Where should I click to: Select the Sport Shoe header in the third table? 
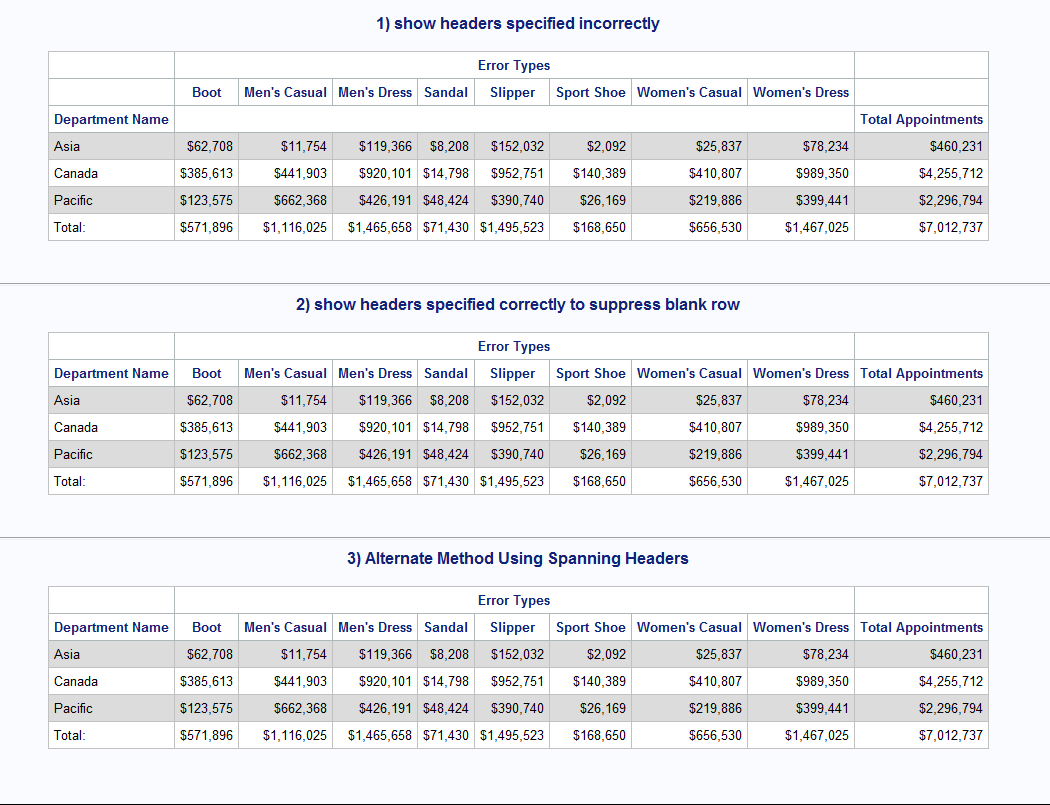590,627
